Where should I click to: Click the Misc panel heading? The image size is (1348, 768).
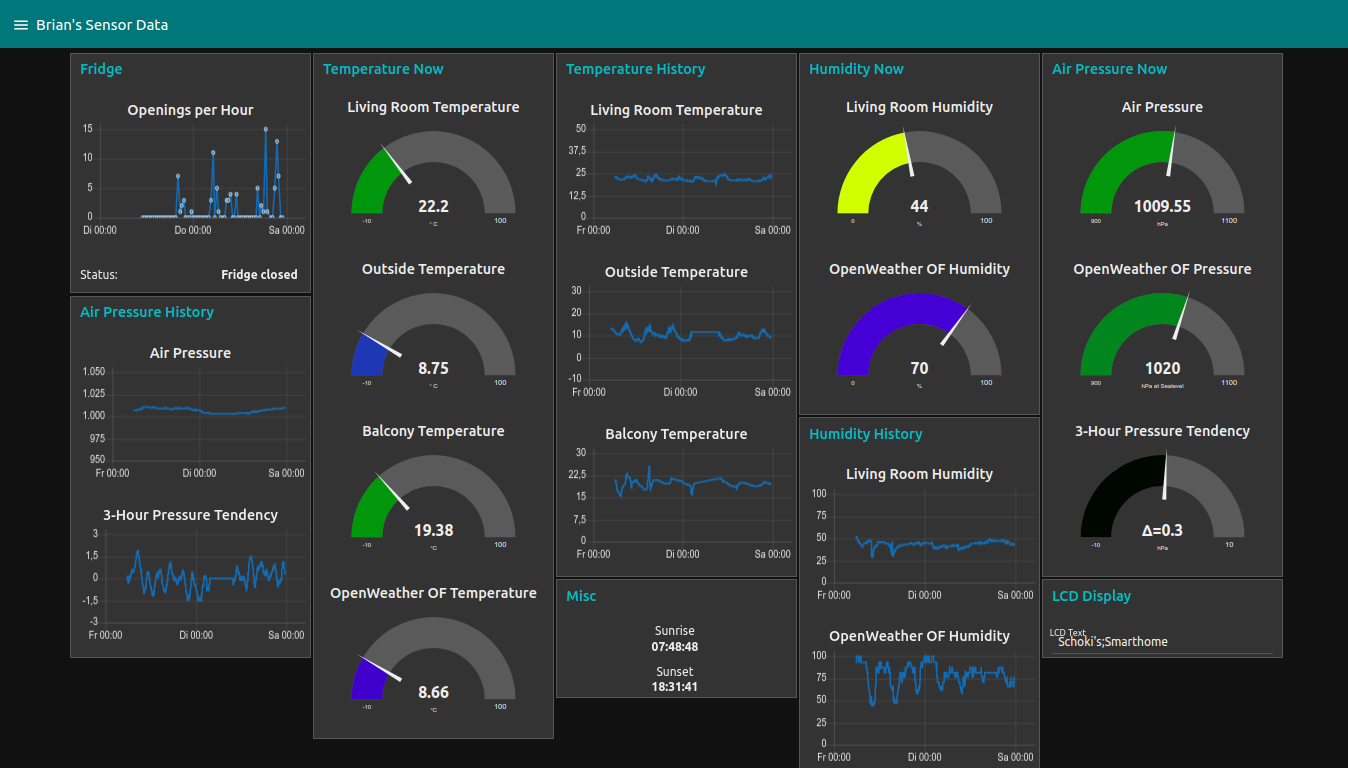[x=581, y=596]
